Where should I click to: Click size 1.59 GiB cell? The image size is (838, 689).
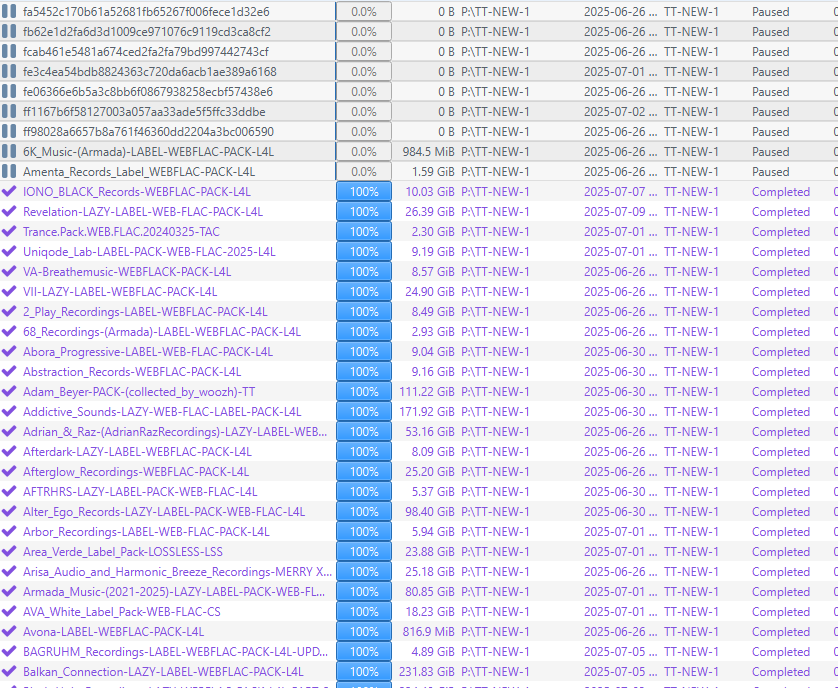(x=433, y=172)
